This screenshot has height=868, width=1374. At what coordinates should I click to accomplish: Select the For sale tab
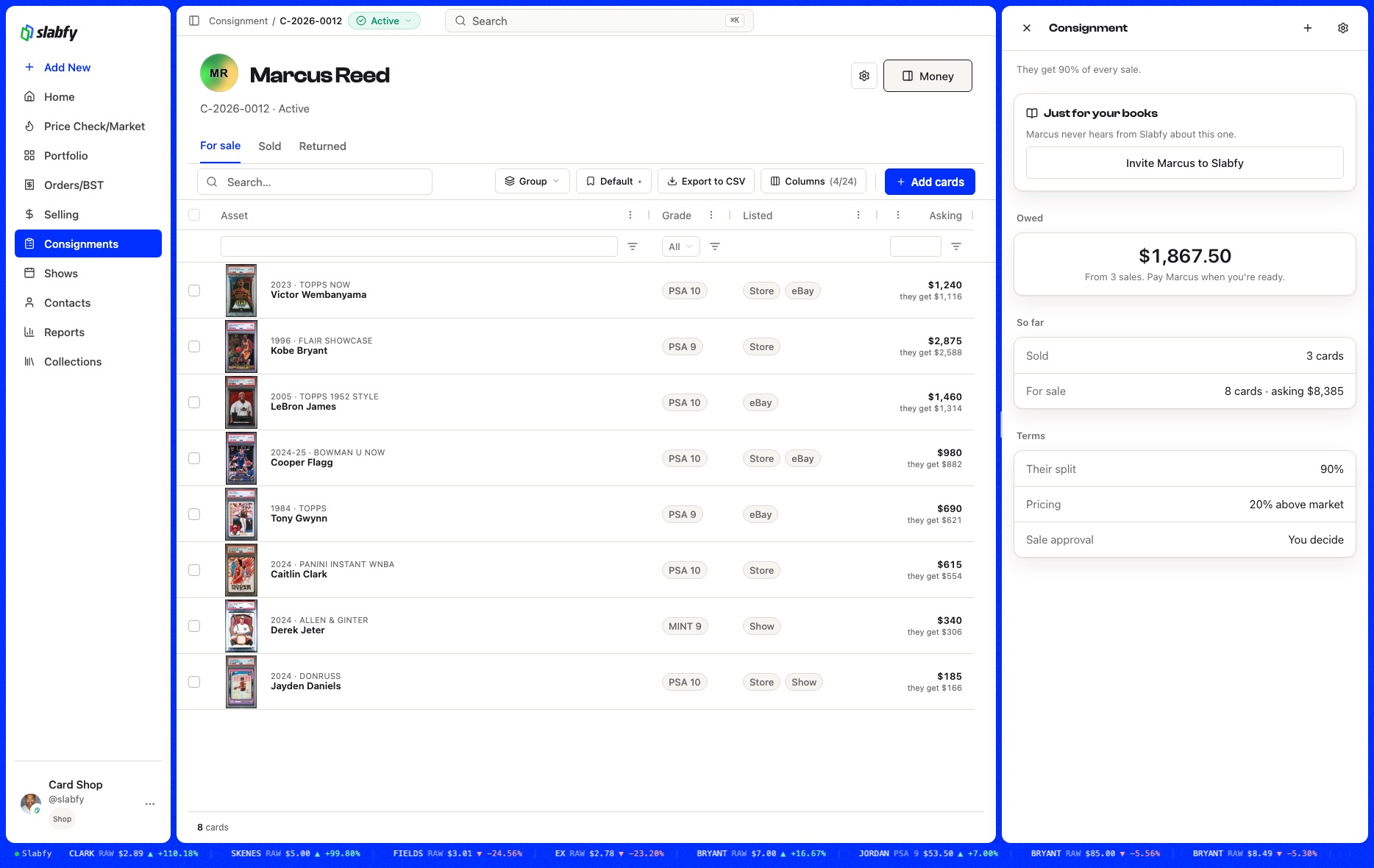[220, 146]
